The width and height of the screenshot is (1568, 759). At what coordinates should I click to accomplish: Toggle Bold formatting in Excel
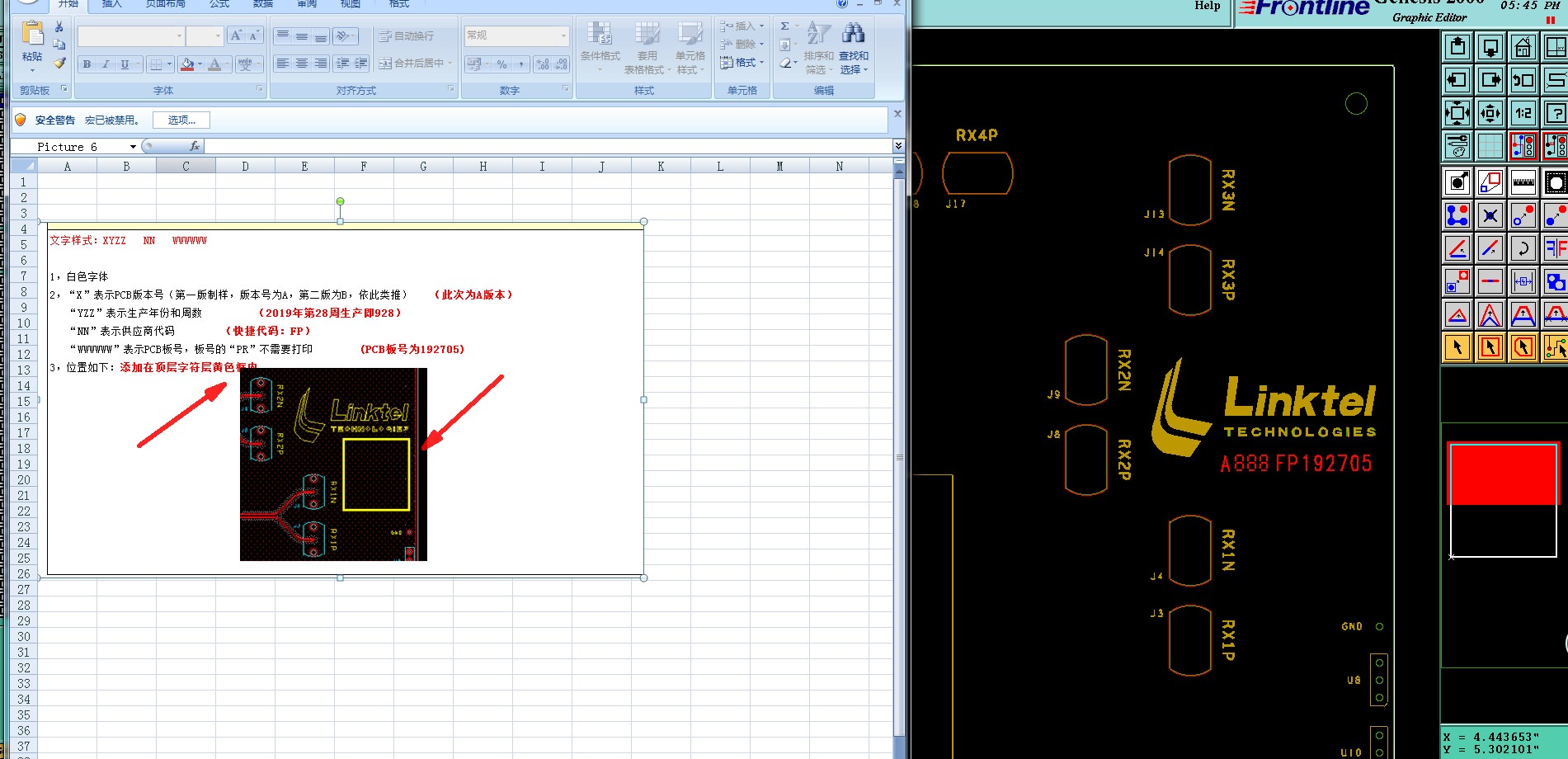coord(87,64)
